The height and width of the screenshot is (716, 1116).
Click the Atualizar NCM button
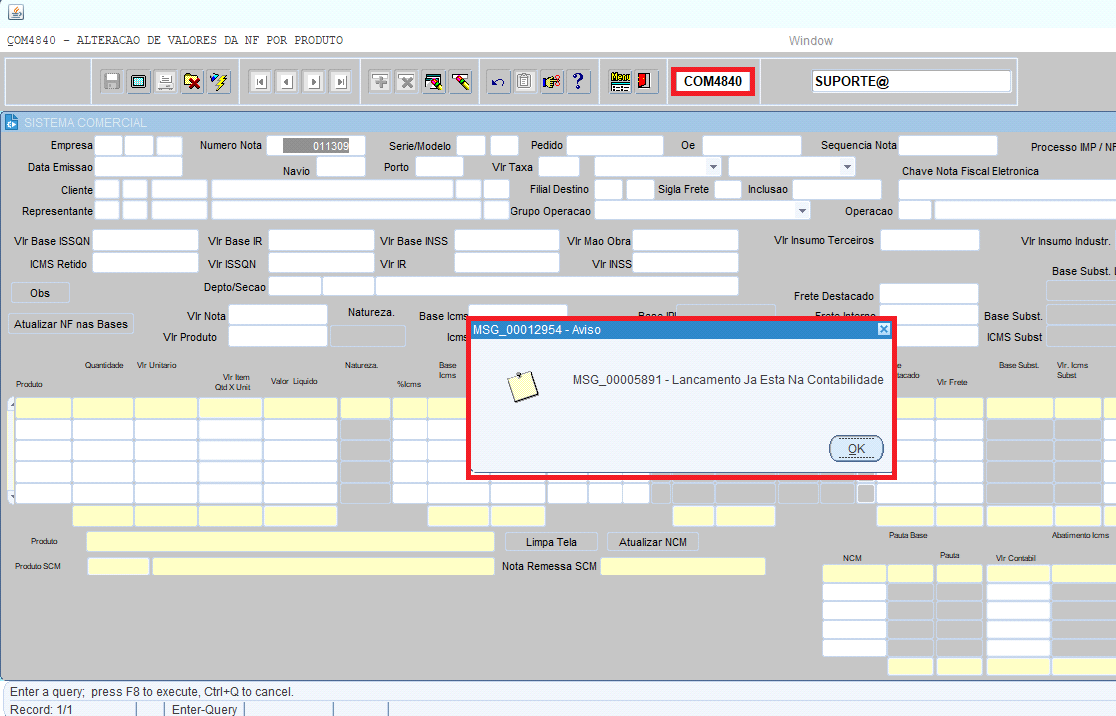click(x=652, y=541)
